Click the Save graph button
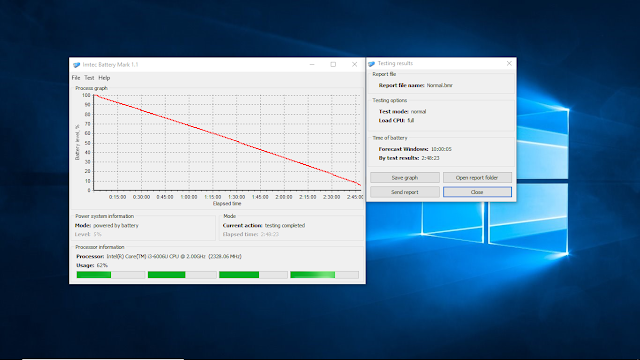The image size is (640, 360). click(x=404, y=178)
